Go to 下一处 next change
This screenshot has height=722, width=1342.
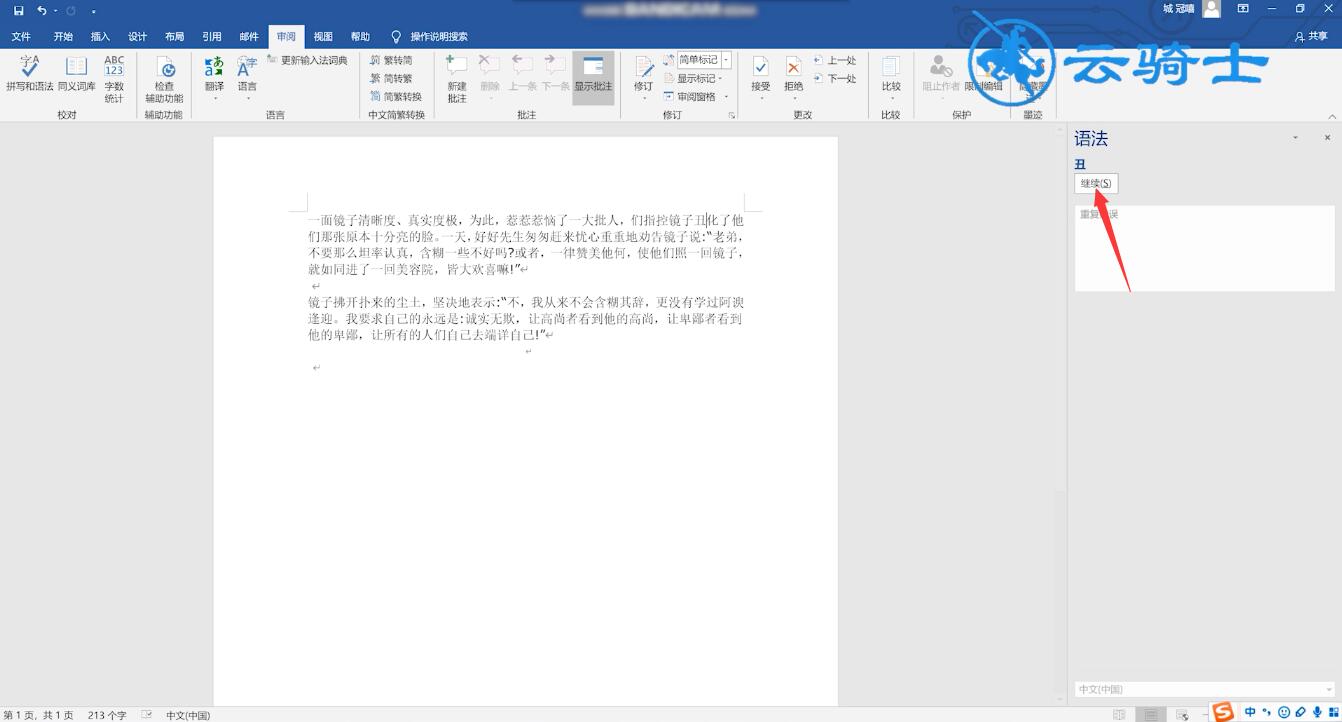coord(835,79)
